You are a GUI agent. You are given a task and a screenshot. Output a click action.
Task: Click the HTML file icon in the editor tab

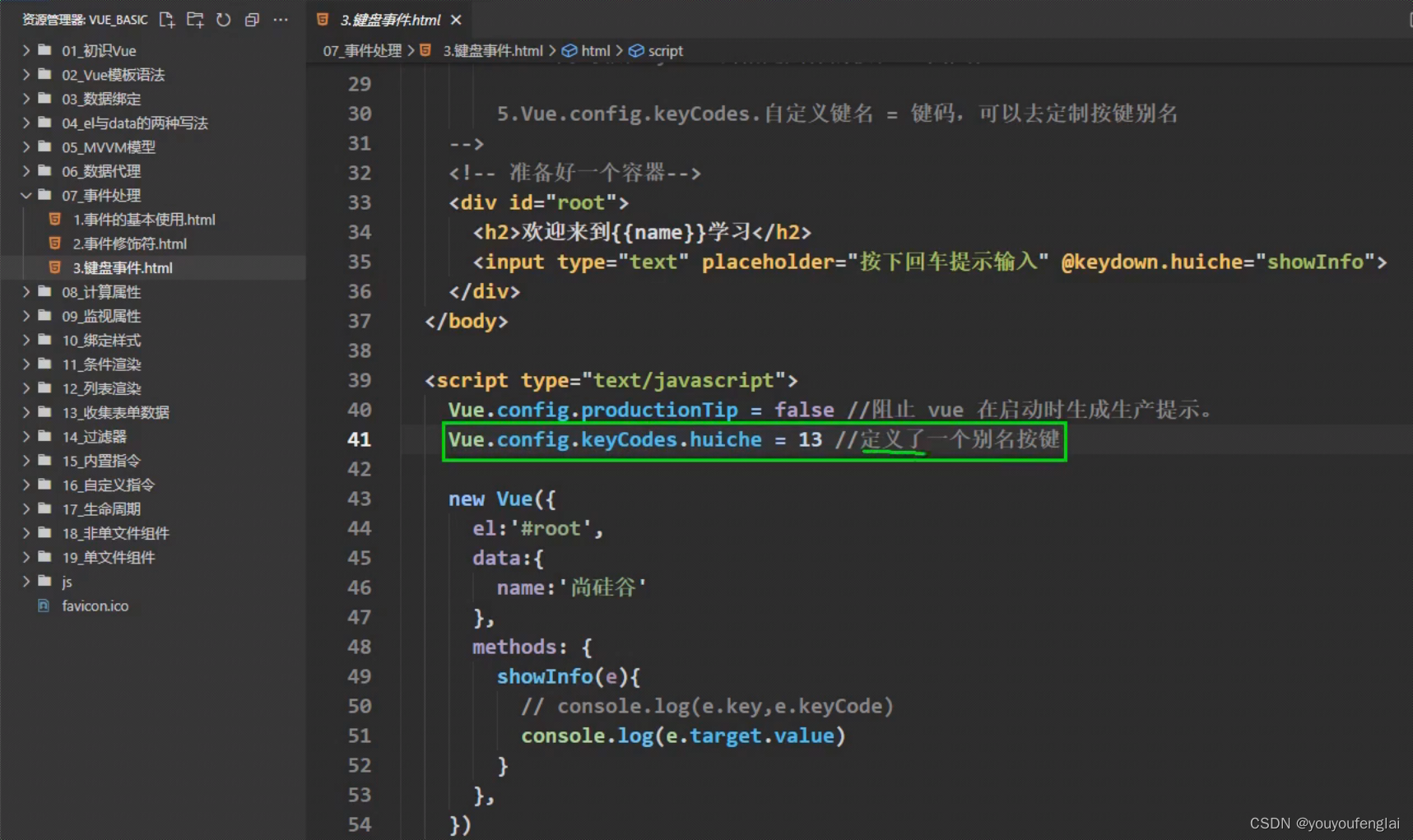[323, 20]
